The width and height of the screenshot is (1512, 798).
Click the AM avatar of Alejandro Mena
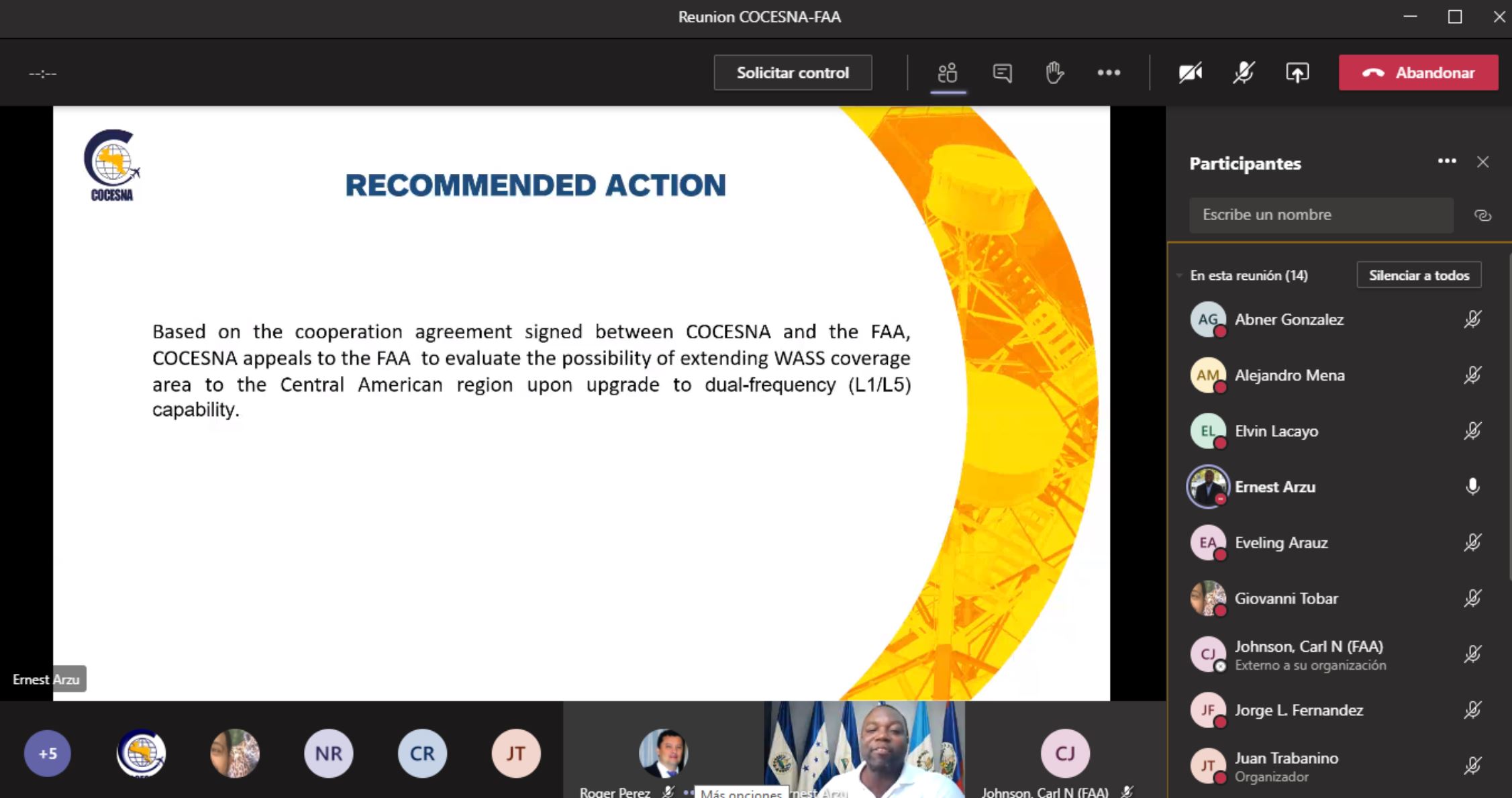tap(1208, 375)
